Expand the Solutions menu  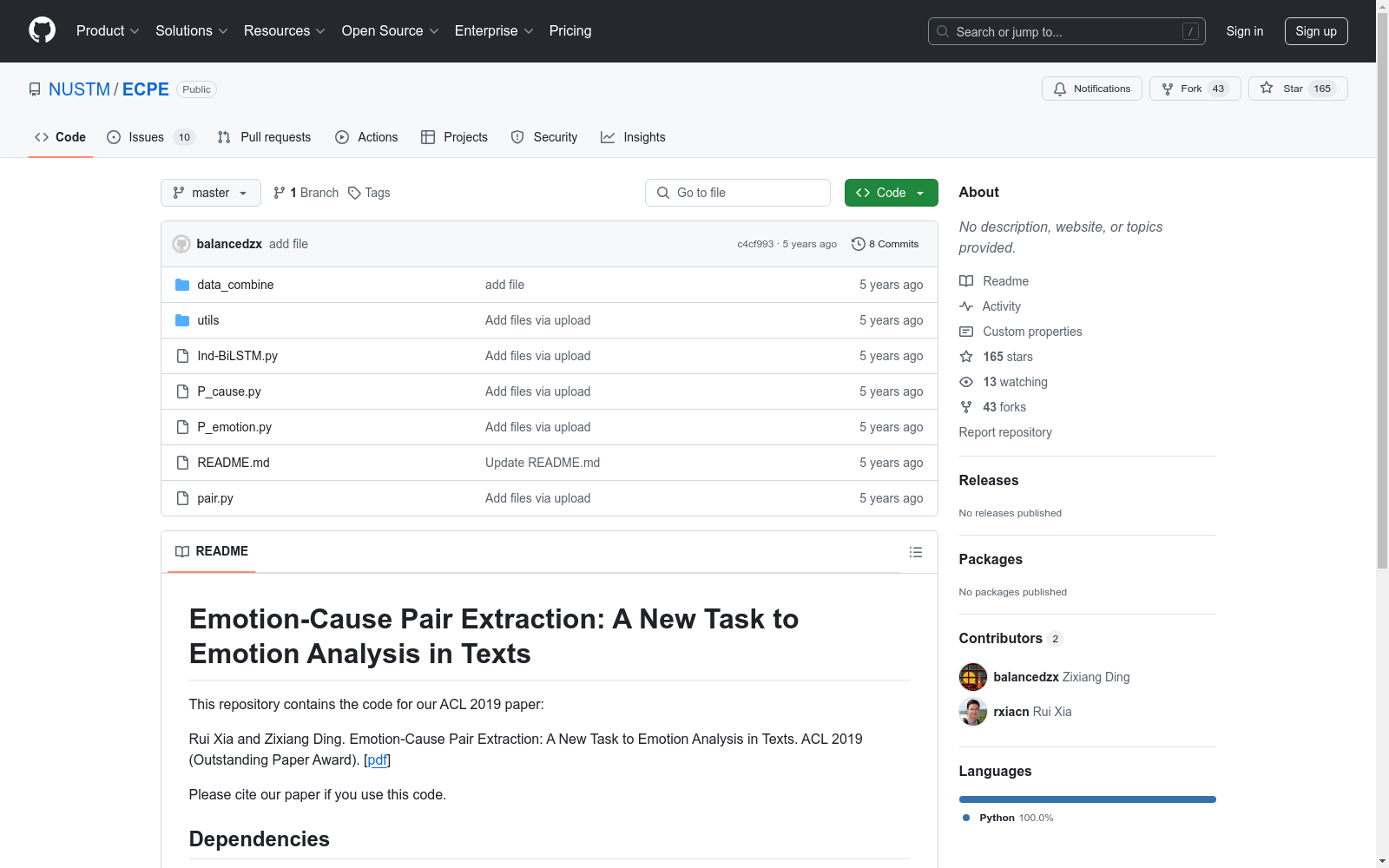(192, 30)
